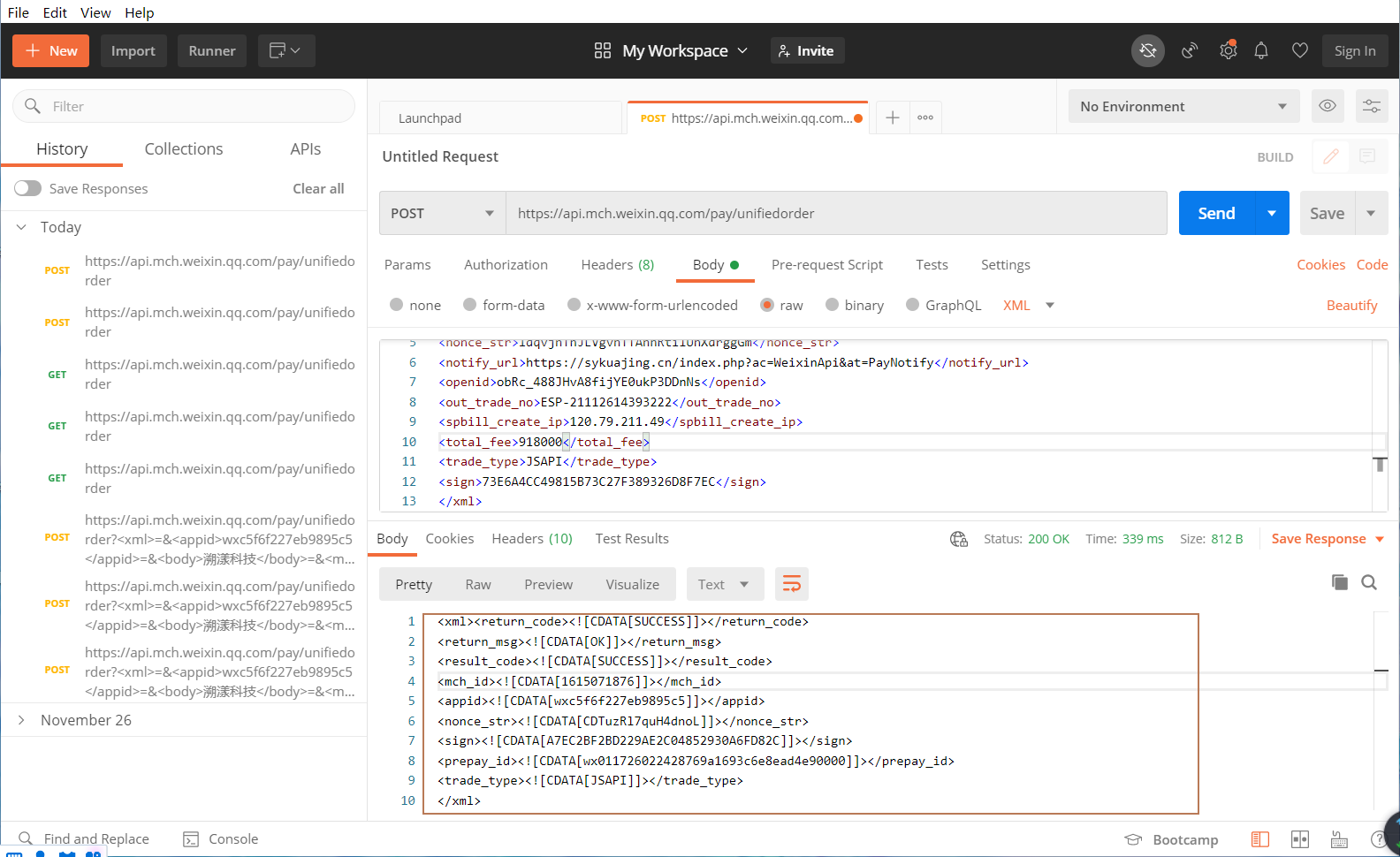Collapse the Today history group

pos(21,227)
